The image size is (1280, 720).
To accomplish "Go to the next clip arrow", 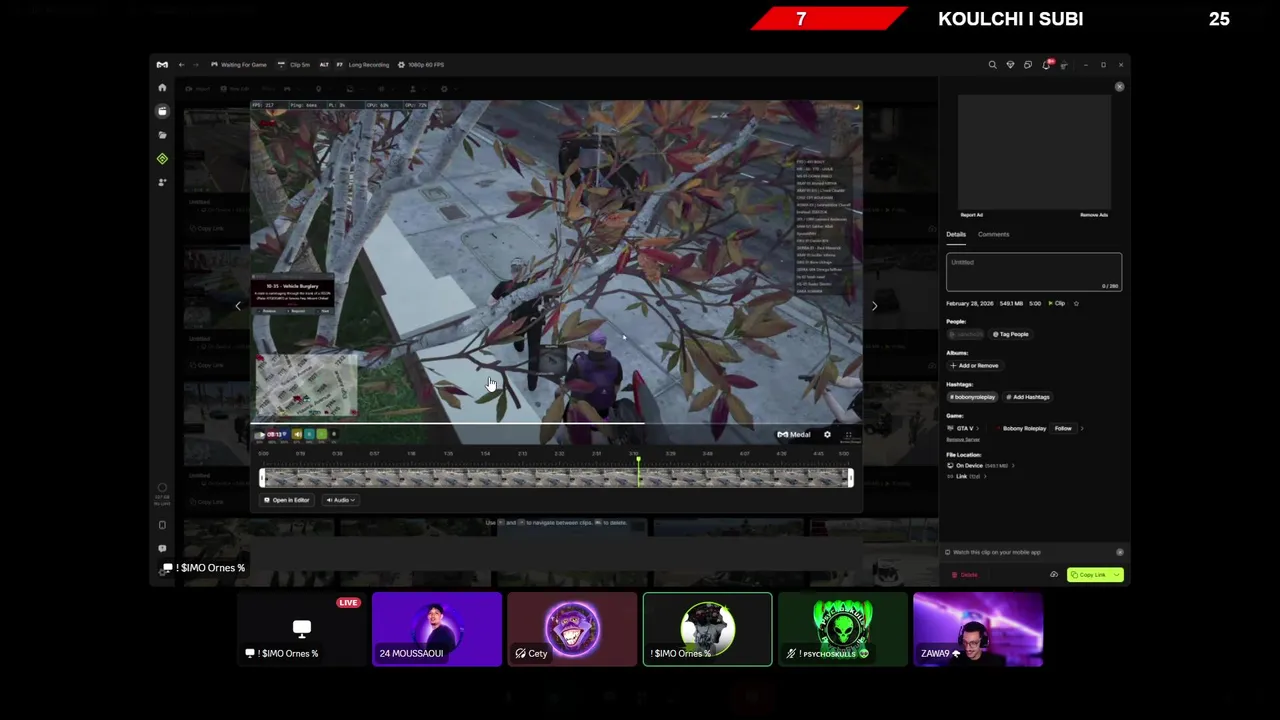I will click(x=874, y=306).
